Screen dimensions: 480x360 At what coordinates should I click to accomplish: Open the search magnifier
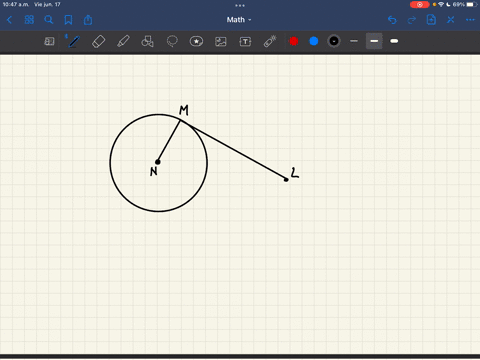click(49, 20)
